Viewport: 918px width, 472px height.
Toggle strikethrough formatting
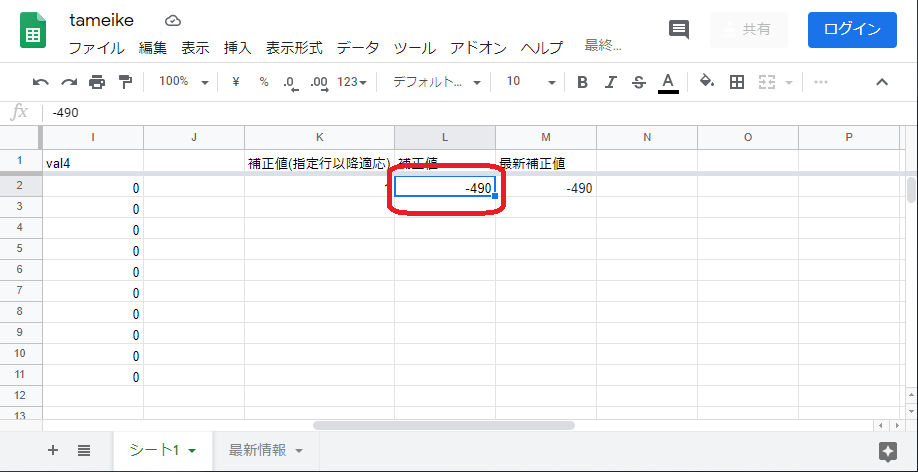[639, 82]
